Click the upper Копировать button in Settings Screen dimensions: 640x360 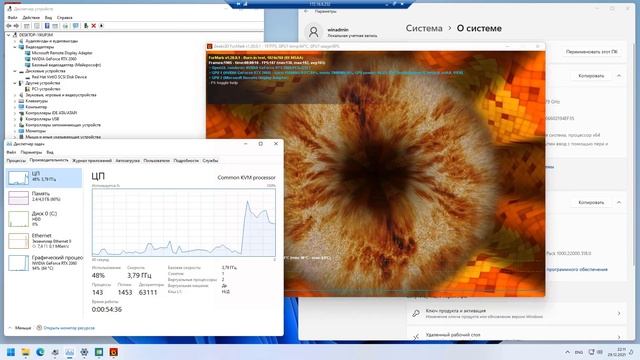point(591,76)
